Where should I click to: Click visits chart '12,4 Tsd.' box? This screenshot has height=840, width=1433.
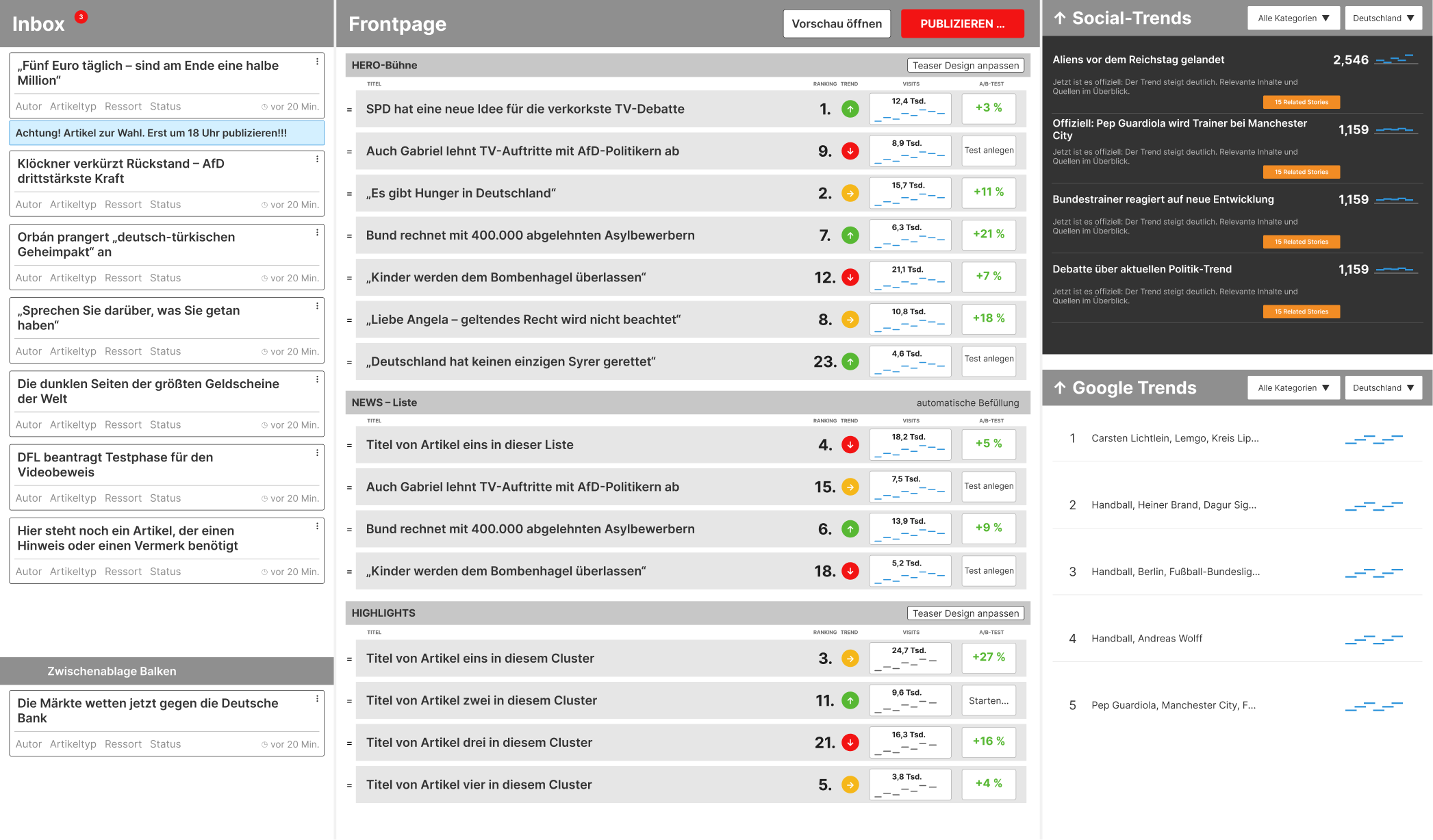coord(910,108)
